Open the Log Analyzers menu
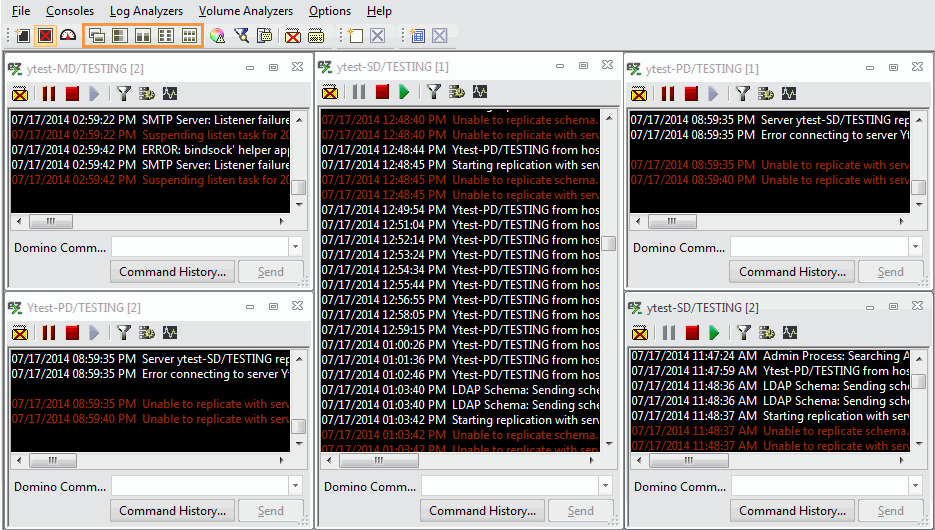The height and width of the screenshot is (530, 935). tap(146, 11)
